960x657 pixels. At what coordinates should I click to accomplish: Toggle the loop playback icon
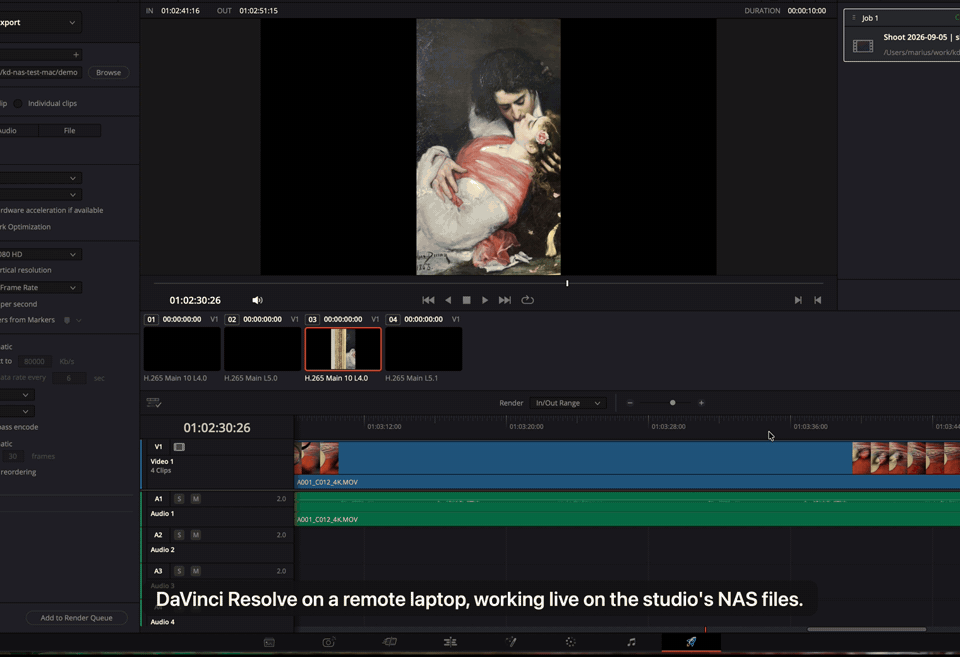point(527,300)
